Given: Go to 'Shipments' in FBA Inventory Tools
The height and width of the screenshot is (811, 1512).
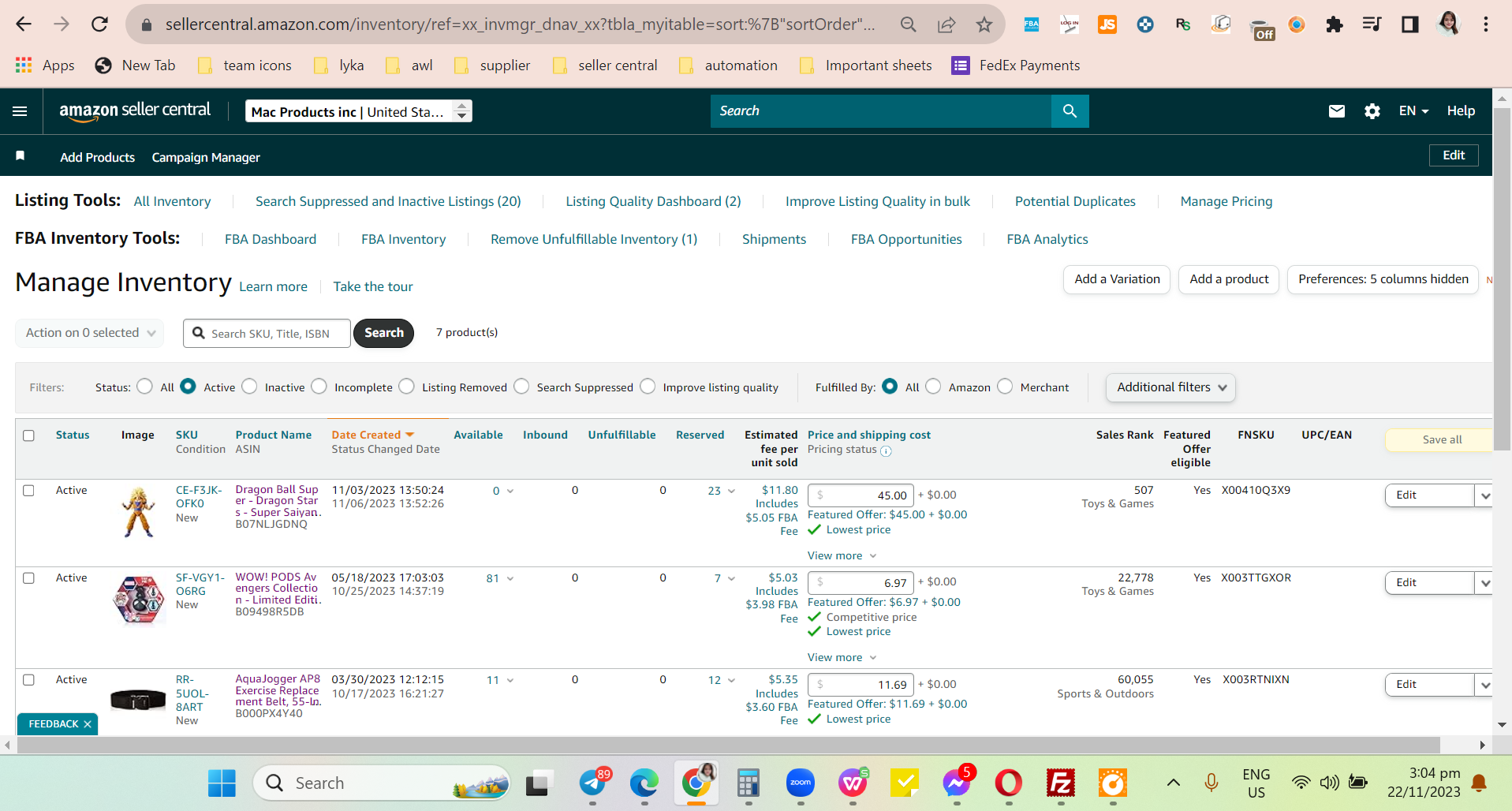Looking at the screenshot, I should tap(774, 239).
